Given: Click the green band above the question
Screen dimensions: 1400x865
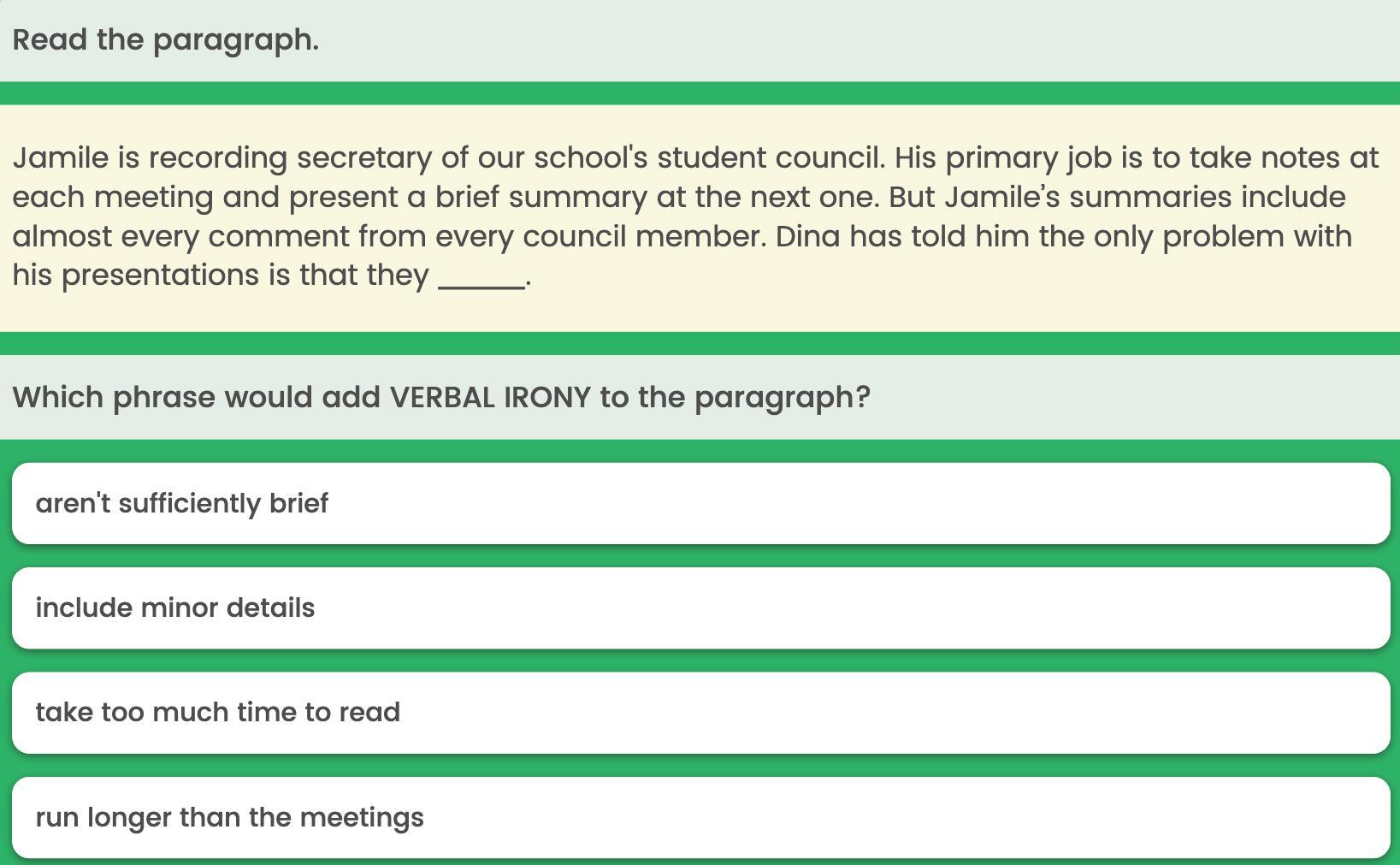Looking at the screenshot, I should (x=700, y=343).
